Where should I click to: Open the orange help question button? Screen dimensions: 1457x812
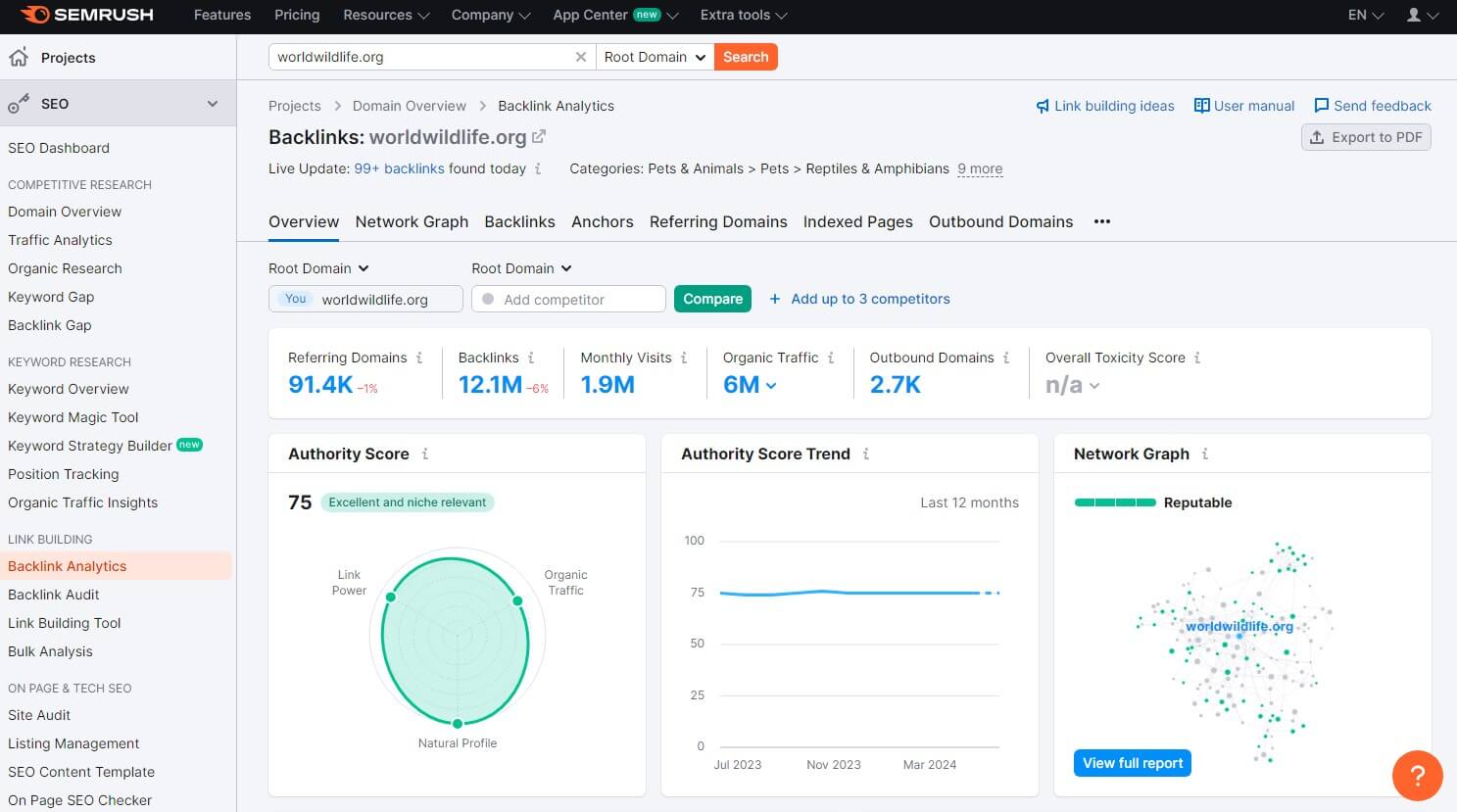point(1417,776)
